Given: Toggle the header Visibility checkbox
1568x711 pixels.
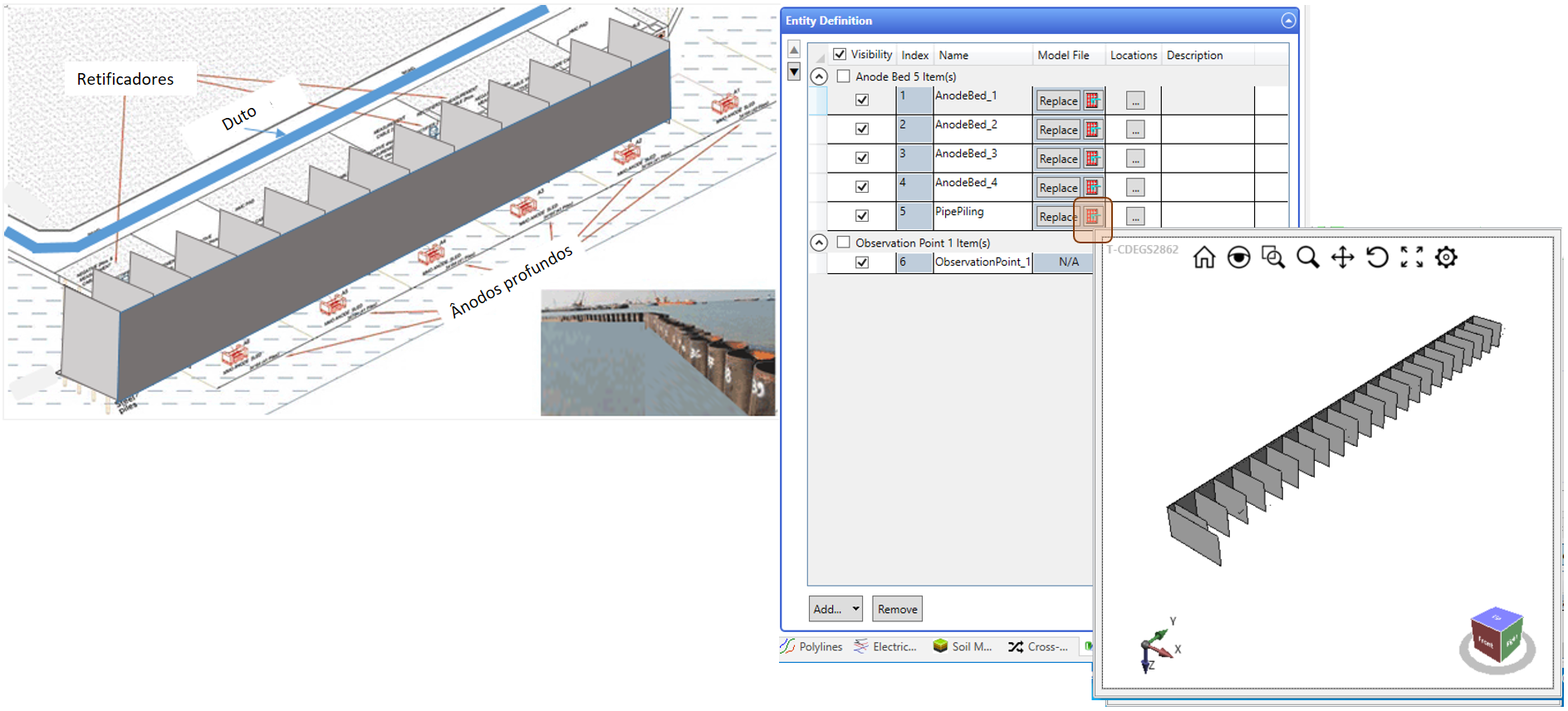Looking at the screenshot, I should tap(840, 55).
